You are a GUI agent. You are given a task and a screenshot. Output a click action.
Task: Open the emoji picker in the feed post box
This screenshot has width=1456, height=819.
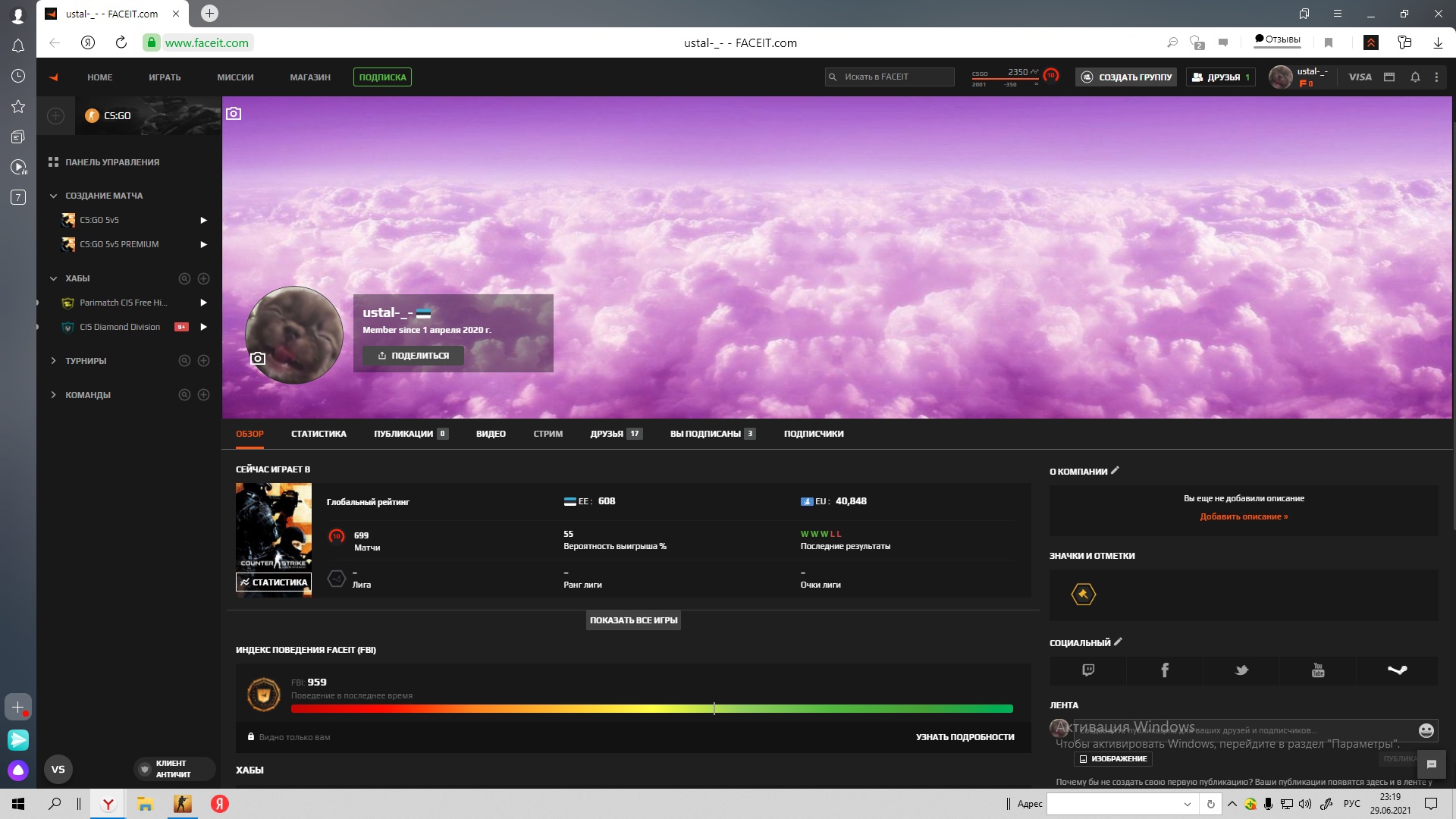click(x=1426, y=730)
